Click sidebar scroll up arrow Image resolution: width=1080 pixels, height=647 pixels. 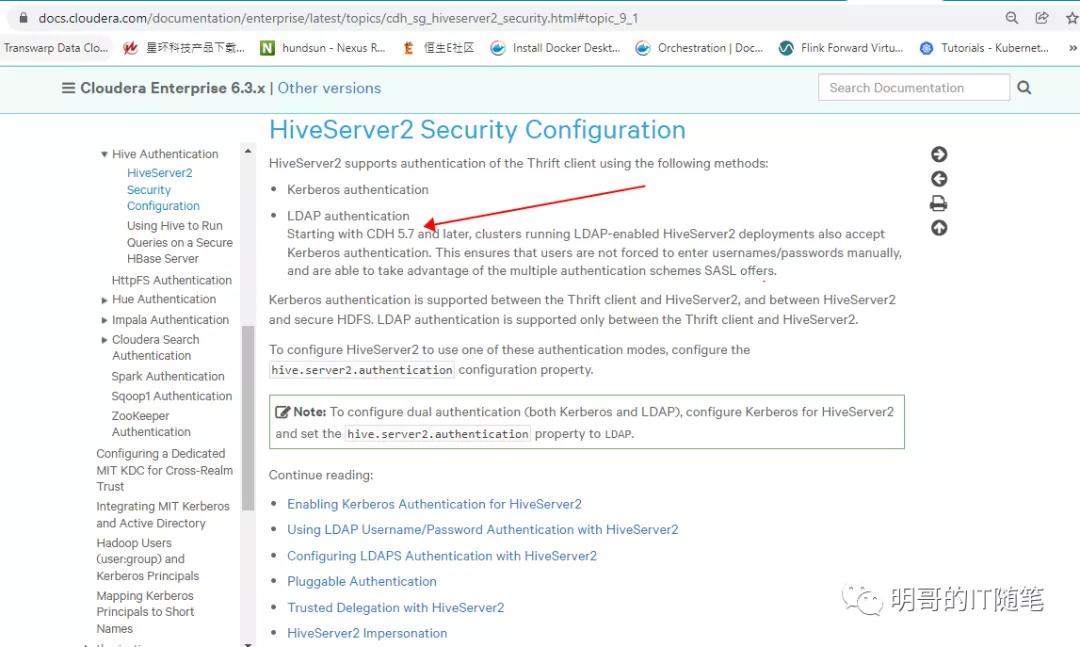coord(248,150)
